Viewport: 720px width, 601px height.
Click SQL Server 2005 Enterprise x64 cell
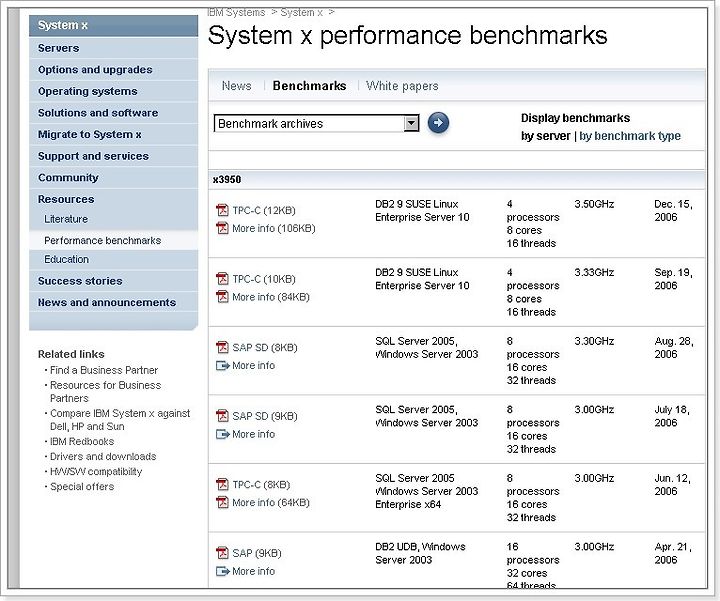[427, 491]
